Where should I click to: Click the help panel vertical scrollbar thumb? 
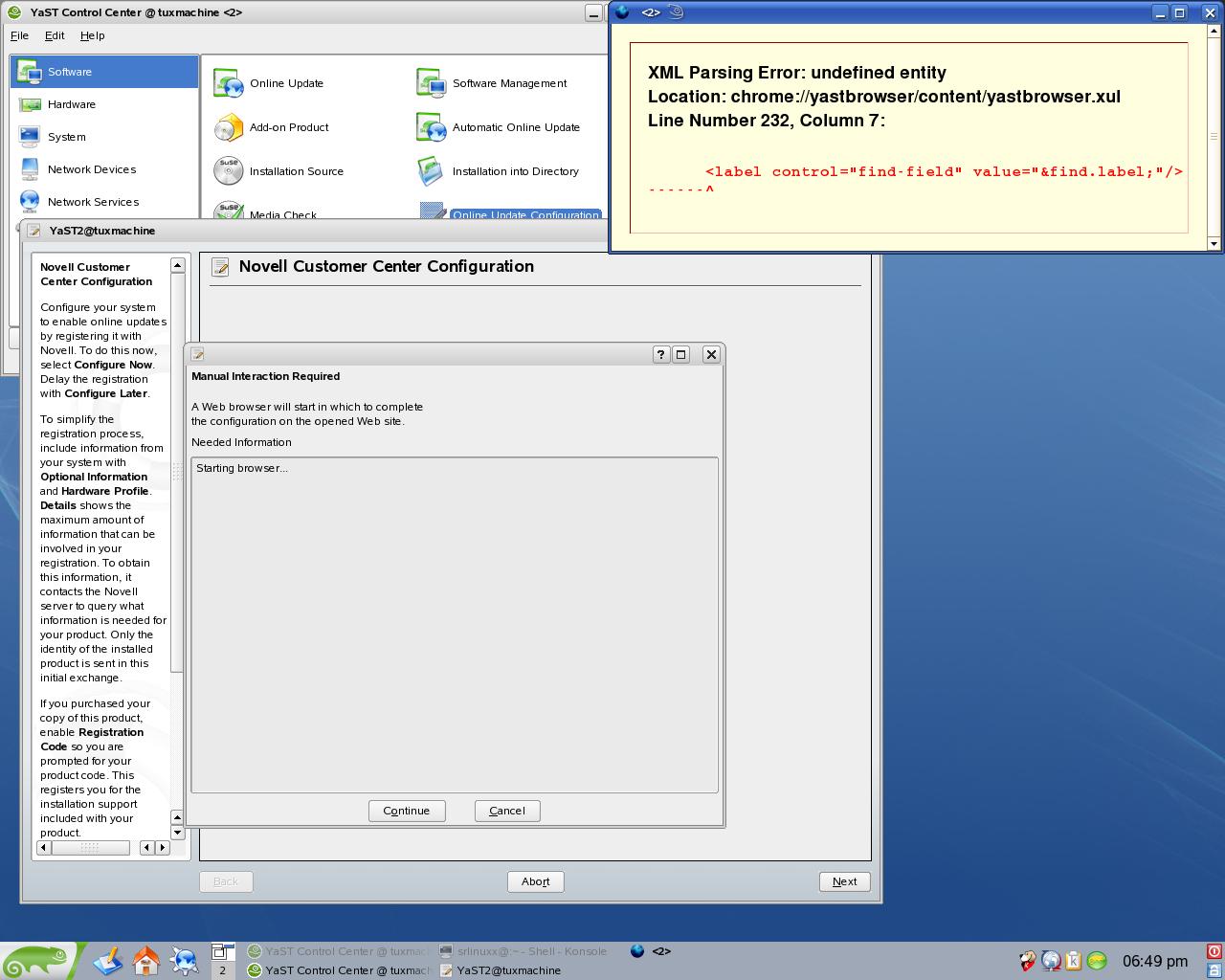tap(177, 473)
